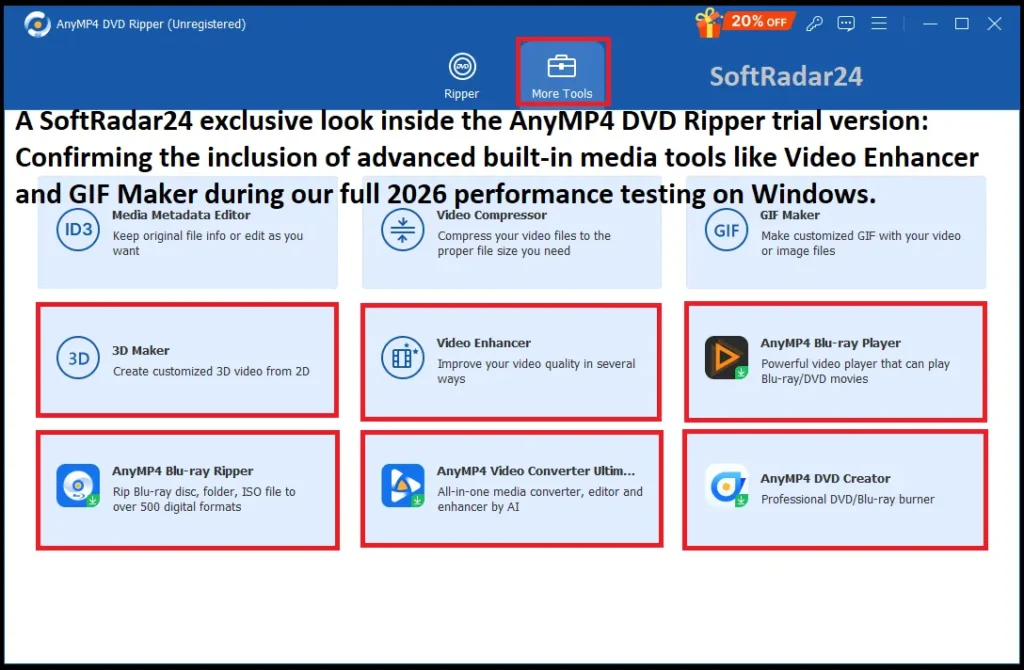This screenshot has width=1024, height=670.
Task: Open the AnyMP4 Video Converter Ultimate icon
Action: coord(403,487)
